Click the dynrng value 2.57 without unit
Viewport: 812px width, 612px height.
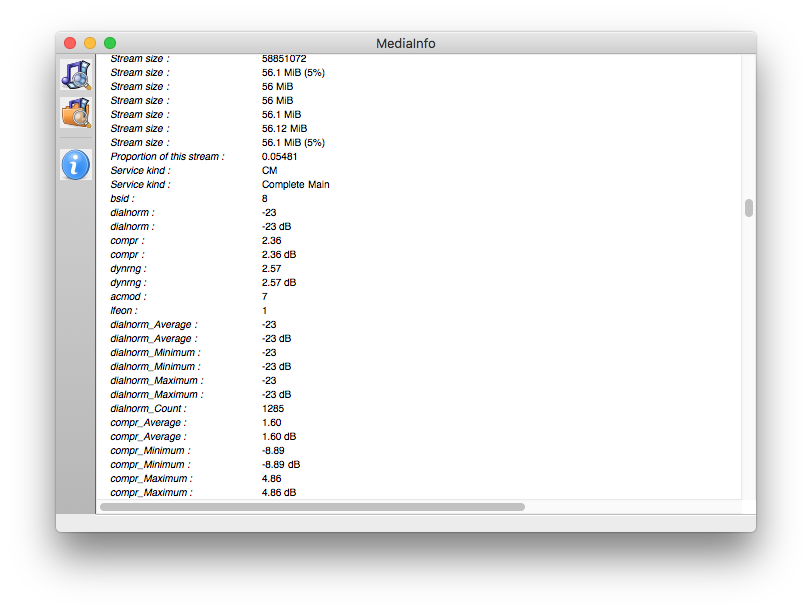tap(271, 268)
